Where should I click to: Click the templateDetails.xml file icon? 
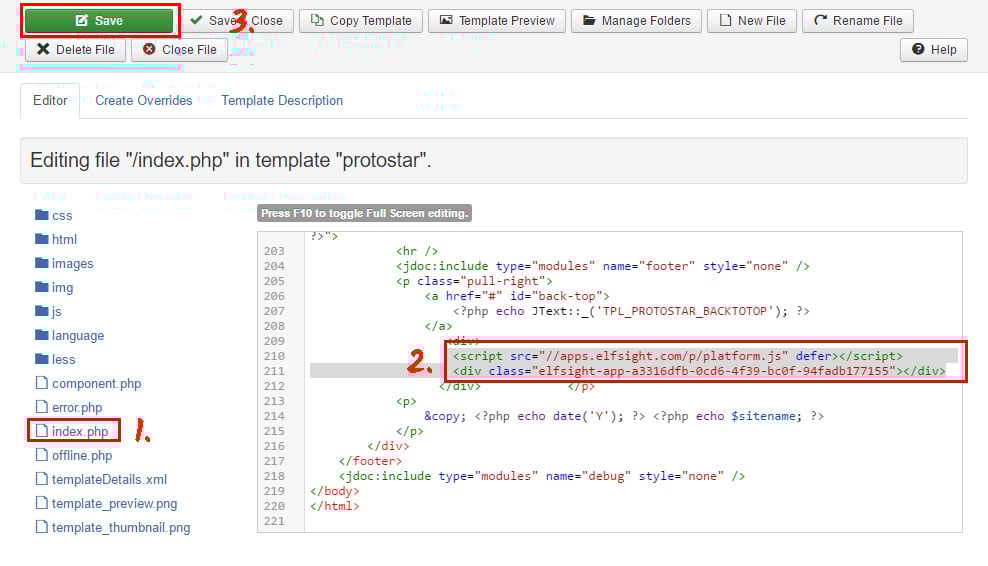click(x=42, y=478)
